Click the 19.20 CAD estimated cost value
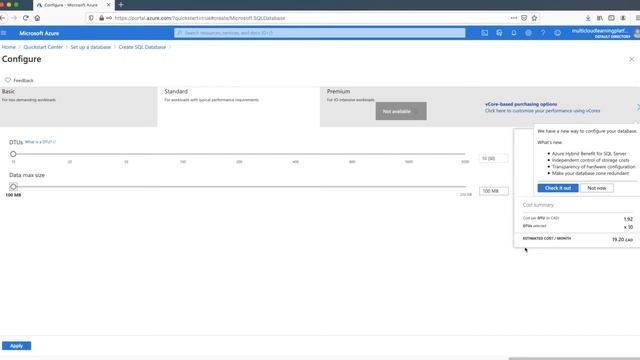 click(622, 240)
